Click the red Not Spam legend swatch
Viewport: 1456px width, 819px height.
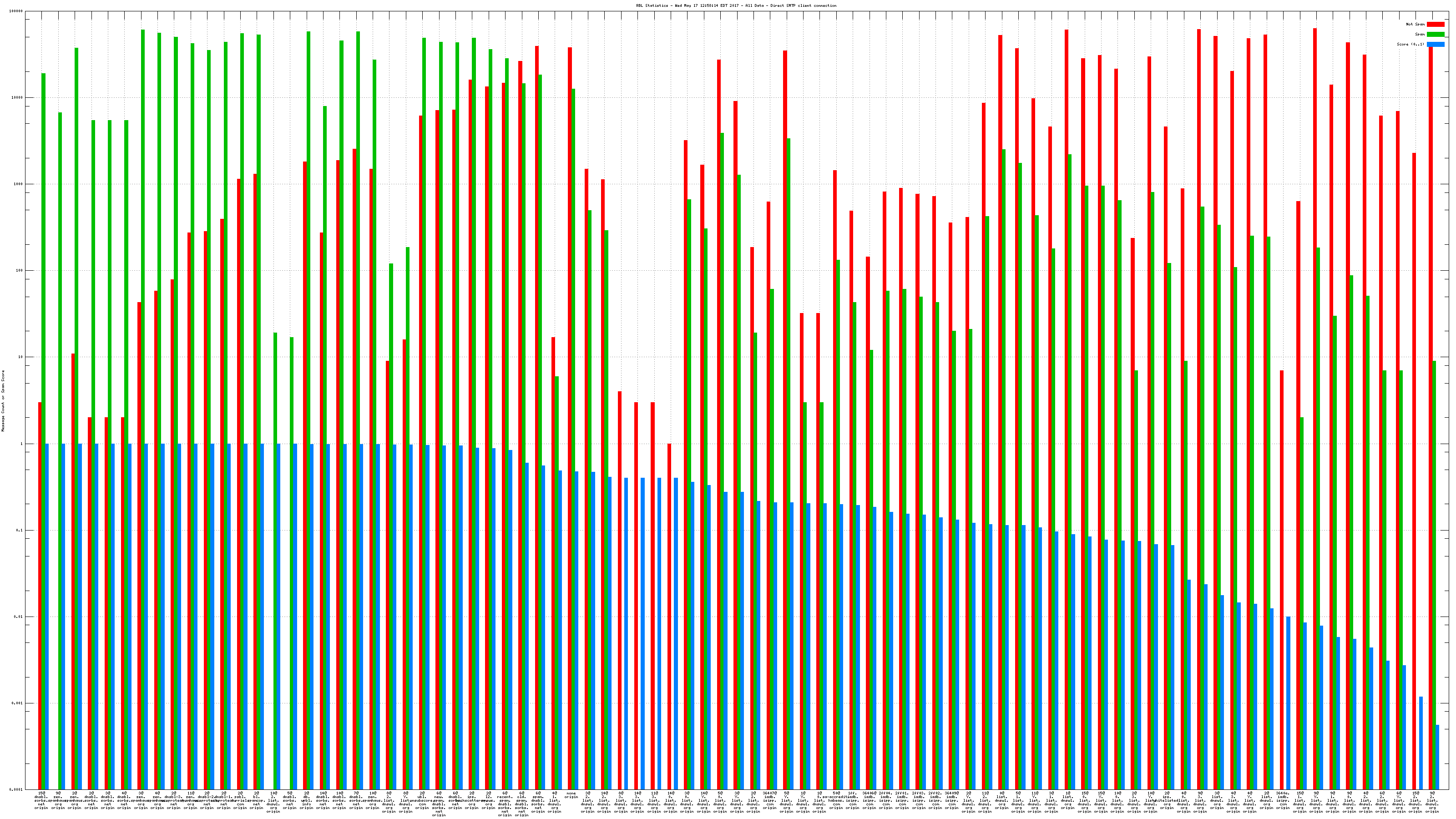[1435, 24]
